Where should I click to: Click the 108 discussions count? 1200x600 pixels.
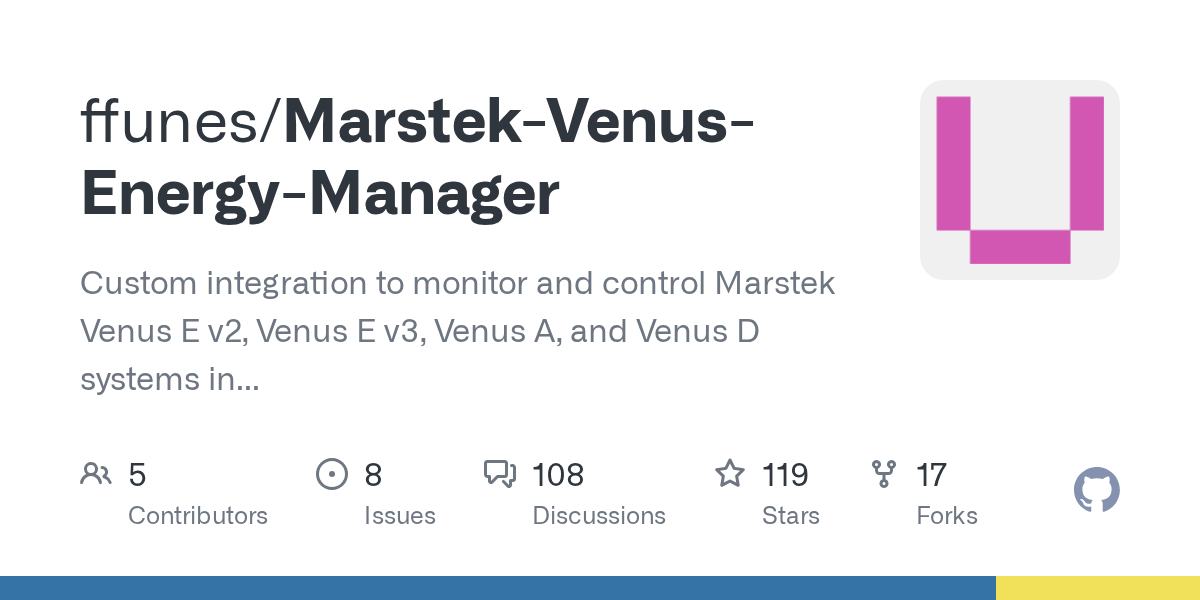pyautogui.click(x=558, y=475)
